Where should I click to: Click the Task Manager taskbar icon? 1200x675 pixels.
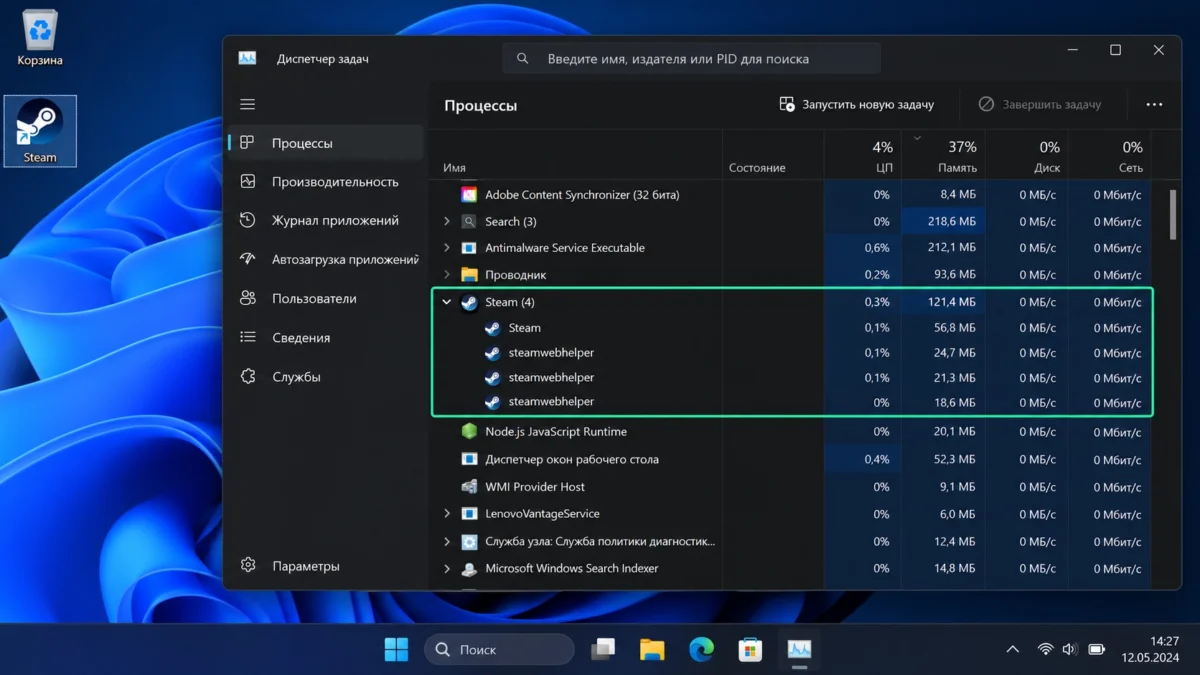799,650
